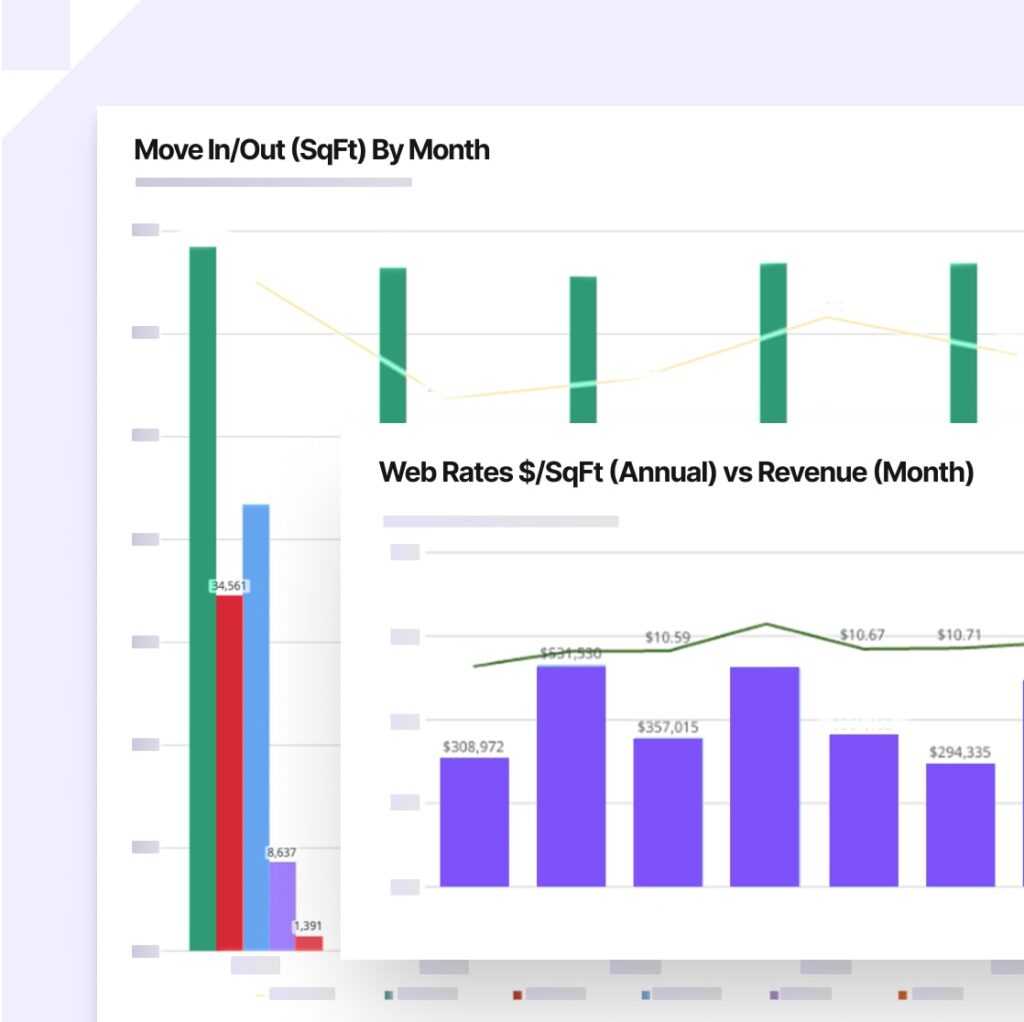Screen dimensions: 1024x1022
Task: Select the red bar beneath the 34,561 label
Action: (x=229, y=773)
